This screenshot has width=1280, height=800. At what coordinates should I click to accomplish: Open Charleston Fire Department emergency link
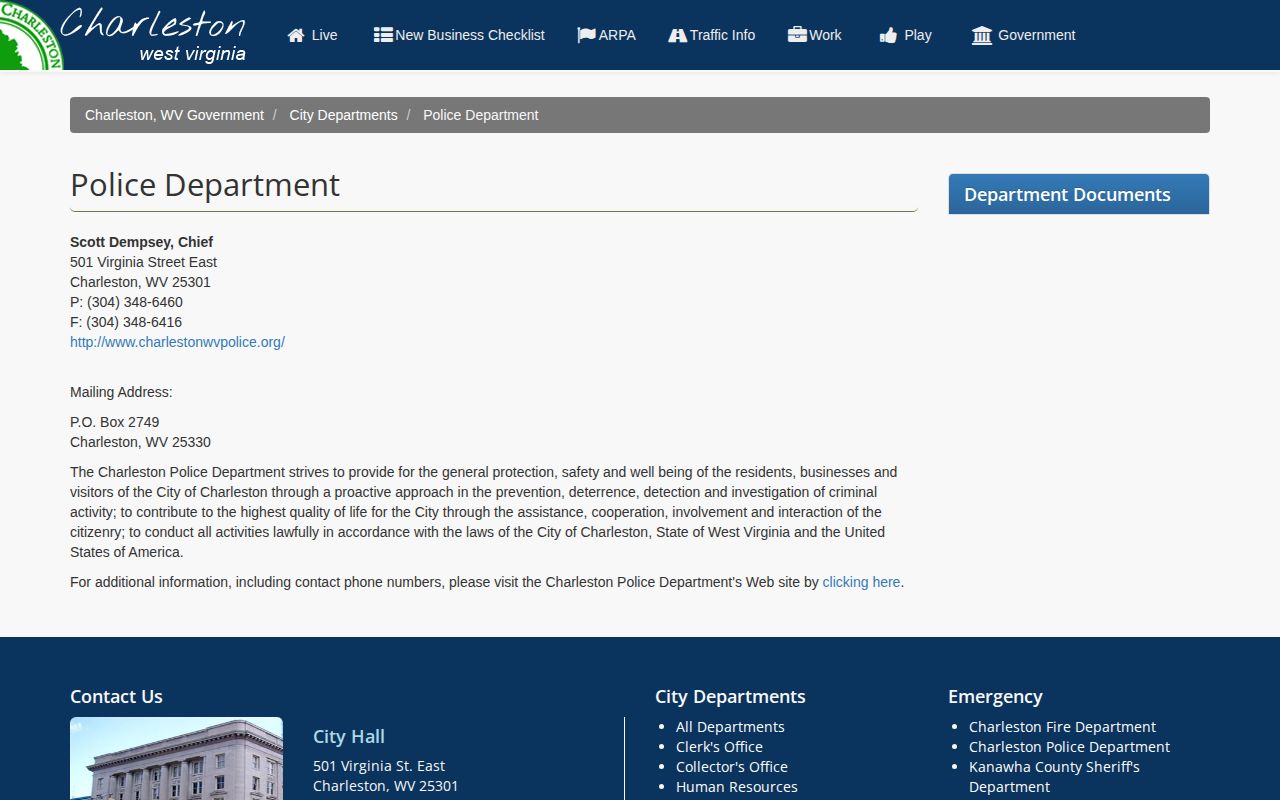coord(1062,727)
